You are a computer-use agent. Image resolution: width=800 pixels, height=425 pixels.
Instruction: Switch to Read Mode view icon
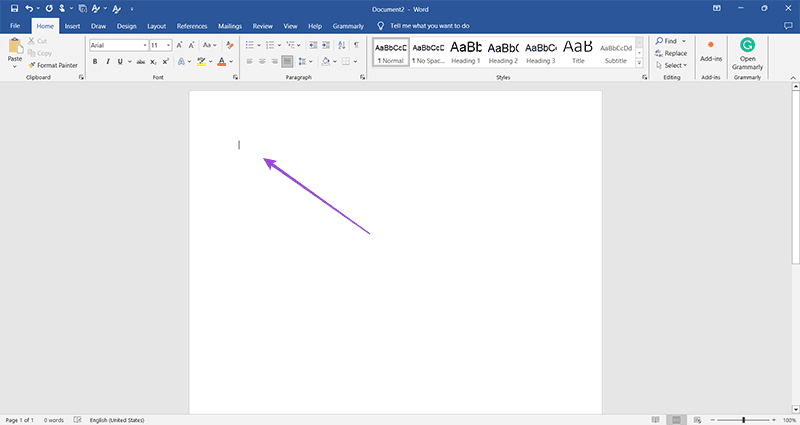point(656,420)
